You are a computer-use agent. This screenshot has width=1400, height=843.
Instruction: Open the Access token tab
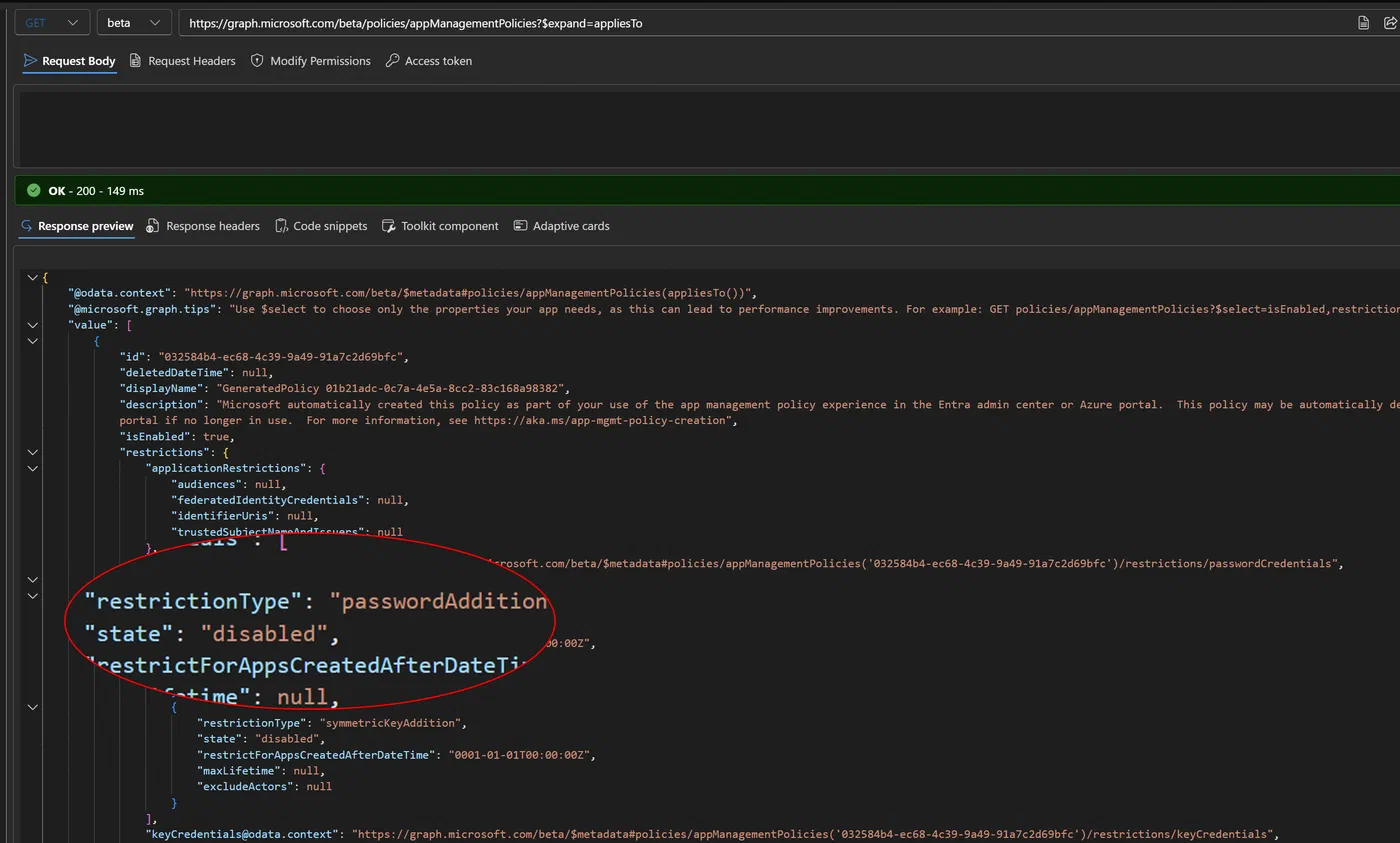pos(428,61)
